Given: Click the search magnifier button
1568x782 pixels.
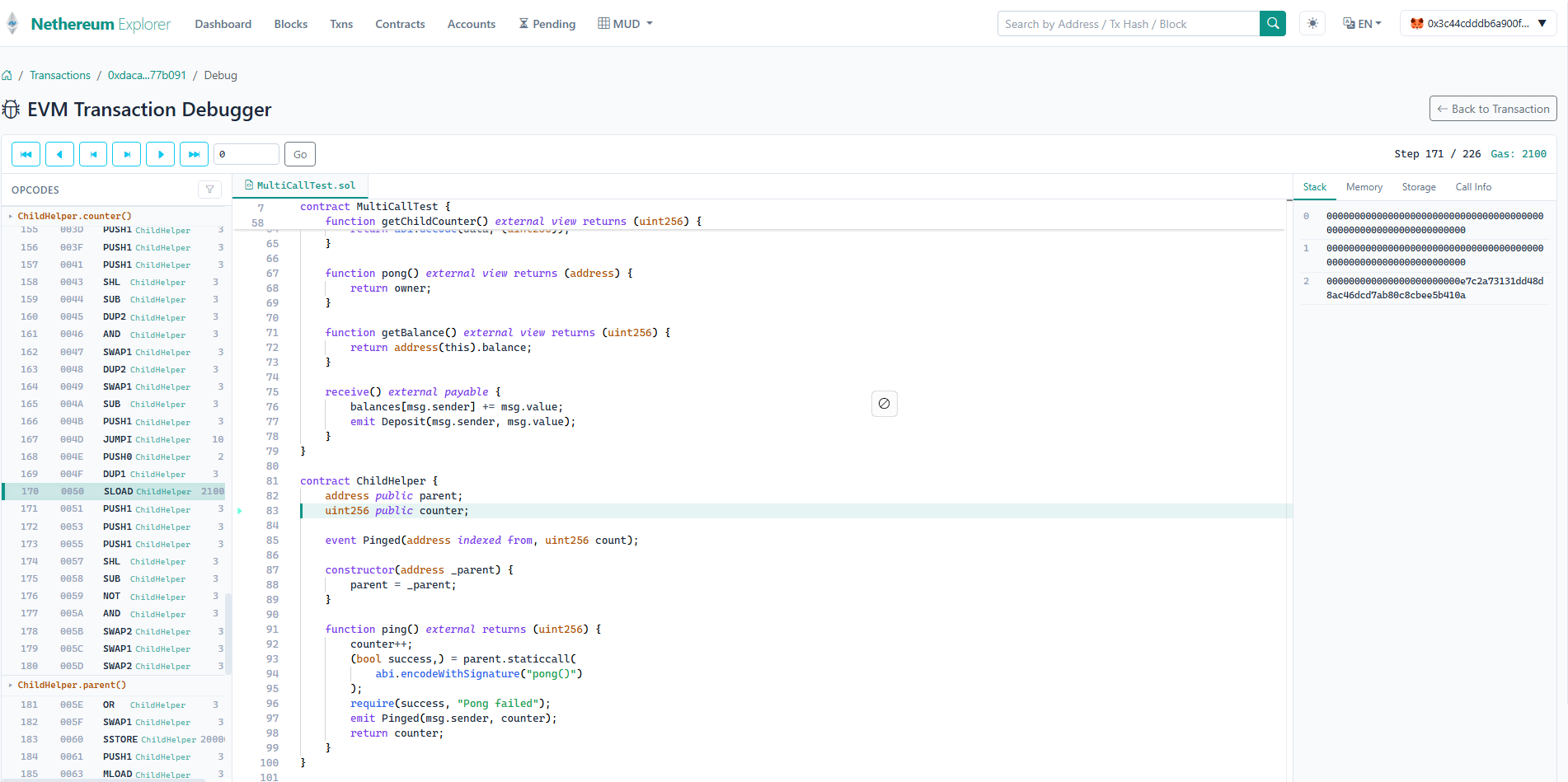Looking at the screenshot, I should point(1272,23).
